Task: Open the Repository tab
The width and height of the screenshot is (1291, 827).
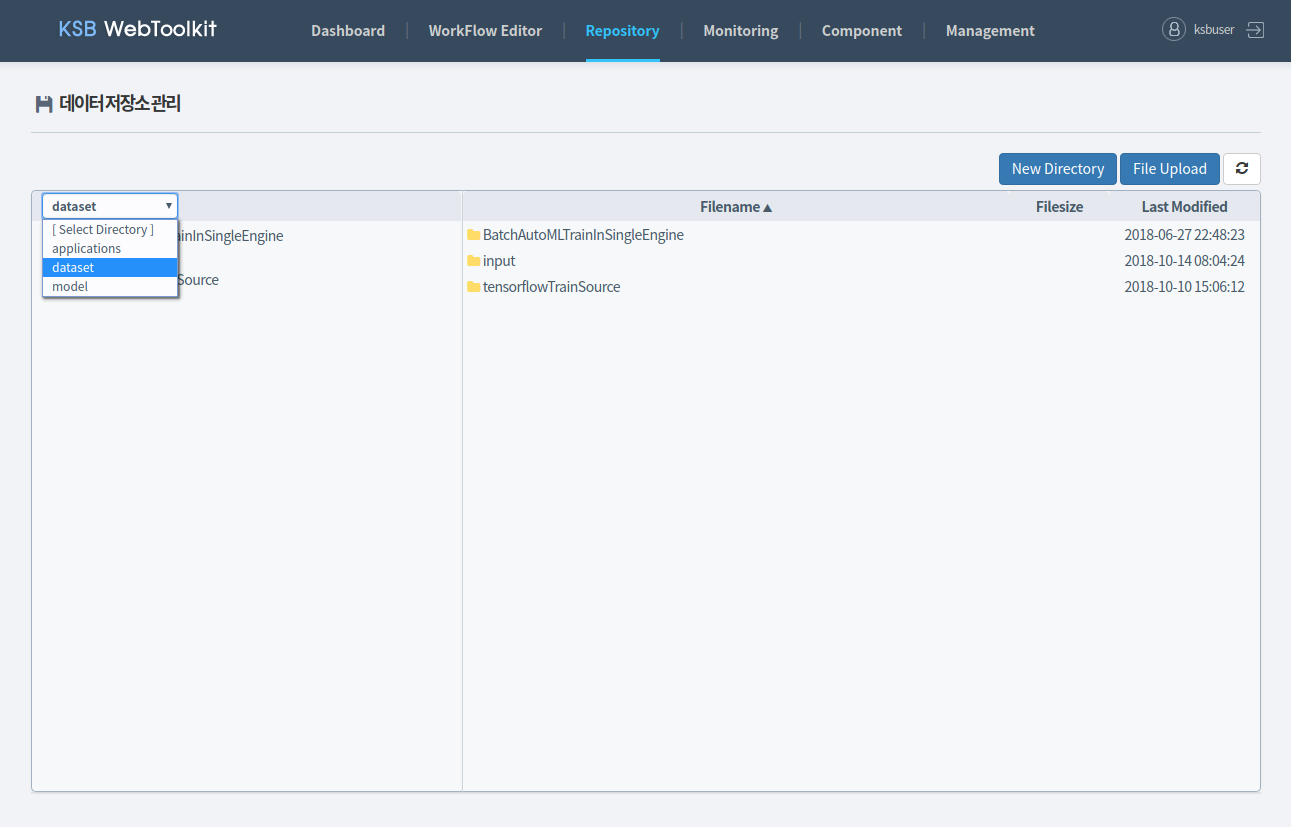Action: pyautogui.click(x=622, y=31)
